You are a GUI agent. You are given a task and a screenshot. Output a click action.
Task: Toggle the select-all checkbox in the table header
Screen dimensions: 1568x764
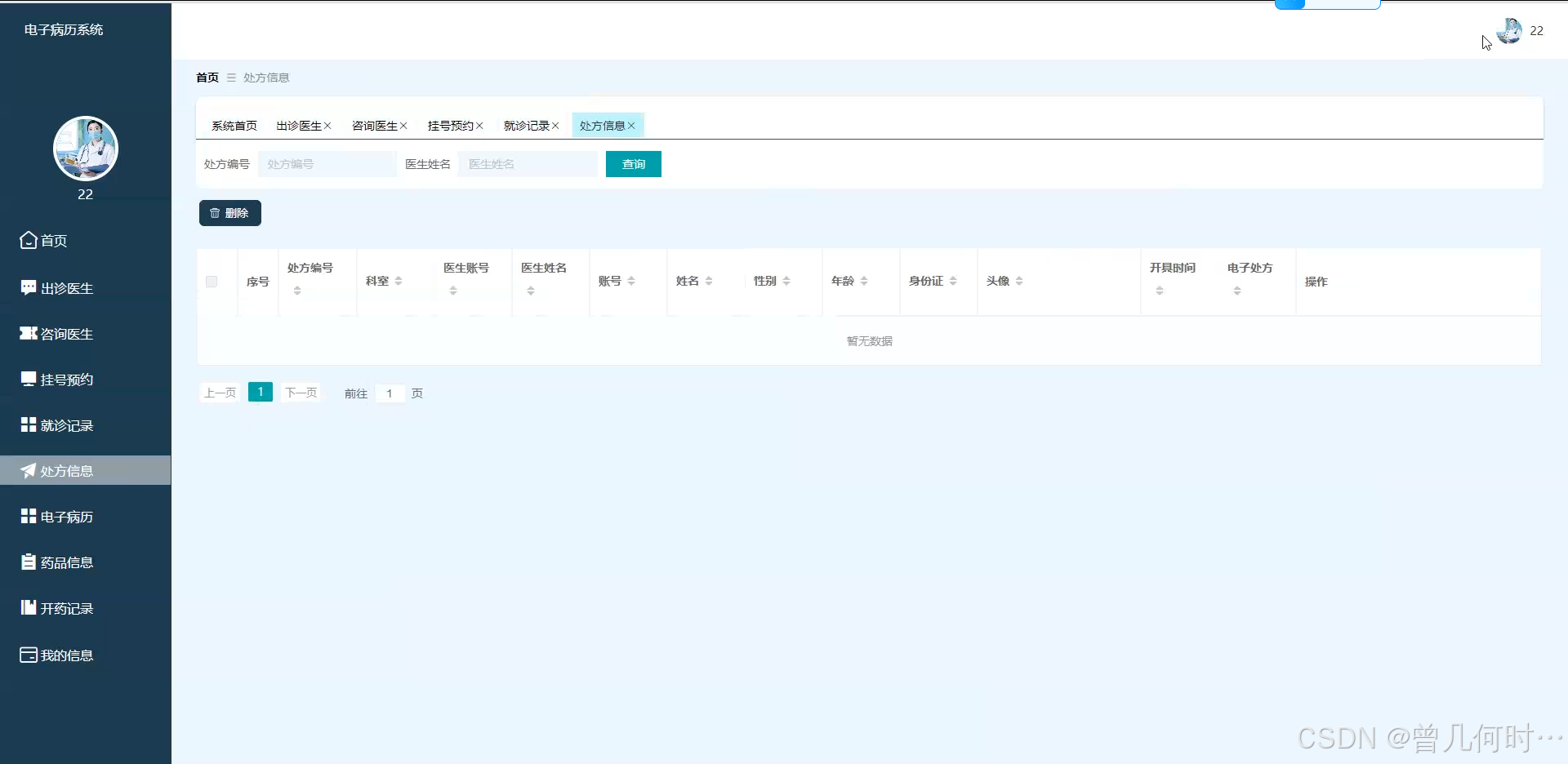tap(211, 281)
